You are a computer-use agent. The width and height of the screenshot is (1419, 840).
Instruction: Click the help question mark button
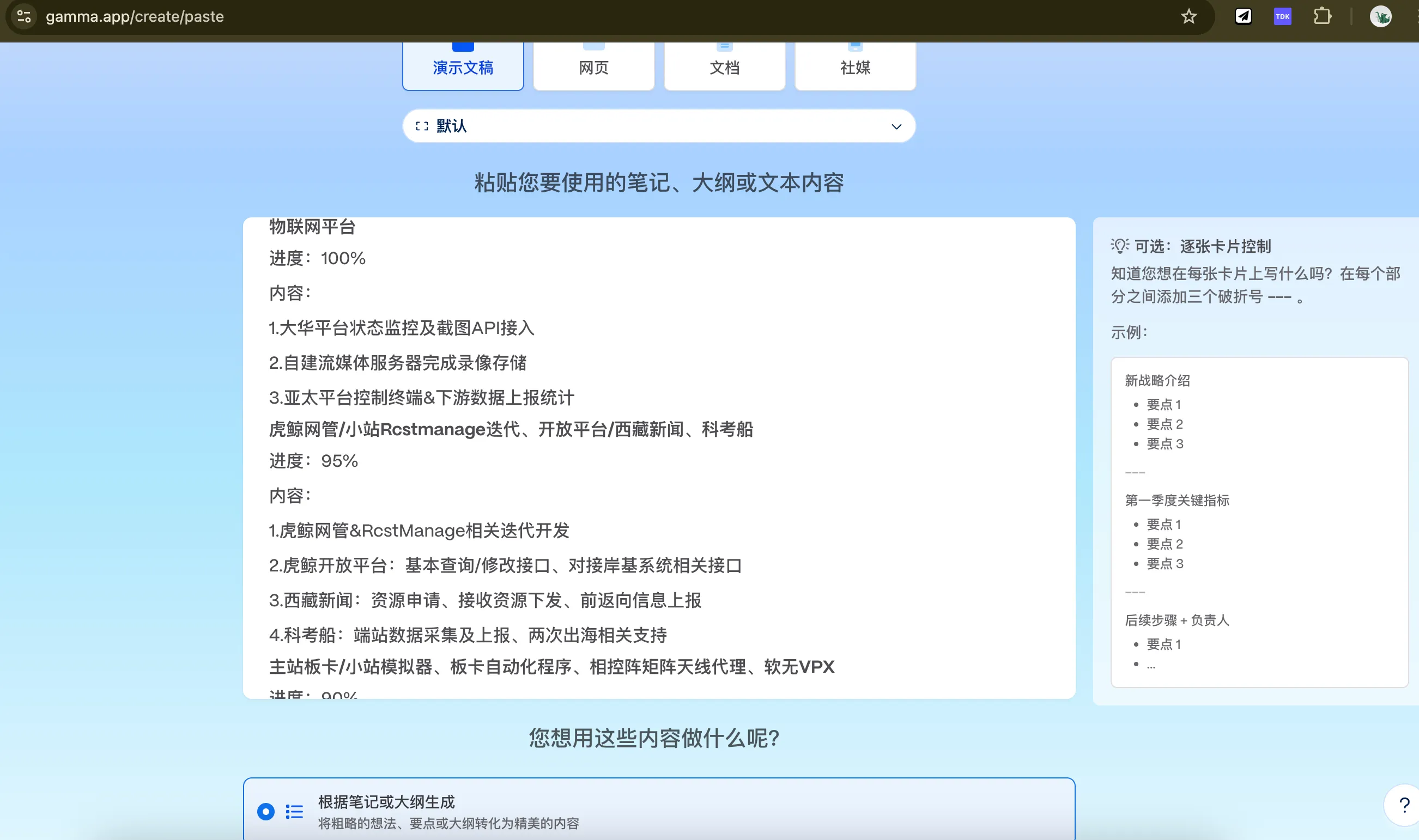click(1404, 805)
